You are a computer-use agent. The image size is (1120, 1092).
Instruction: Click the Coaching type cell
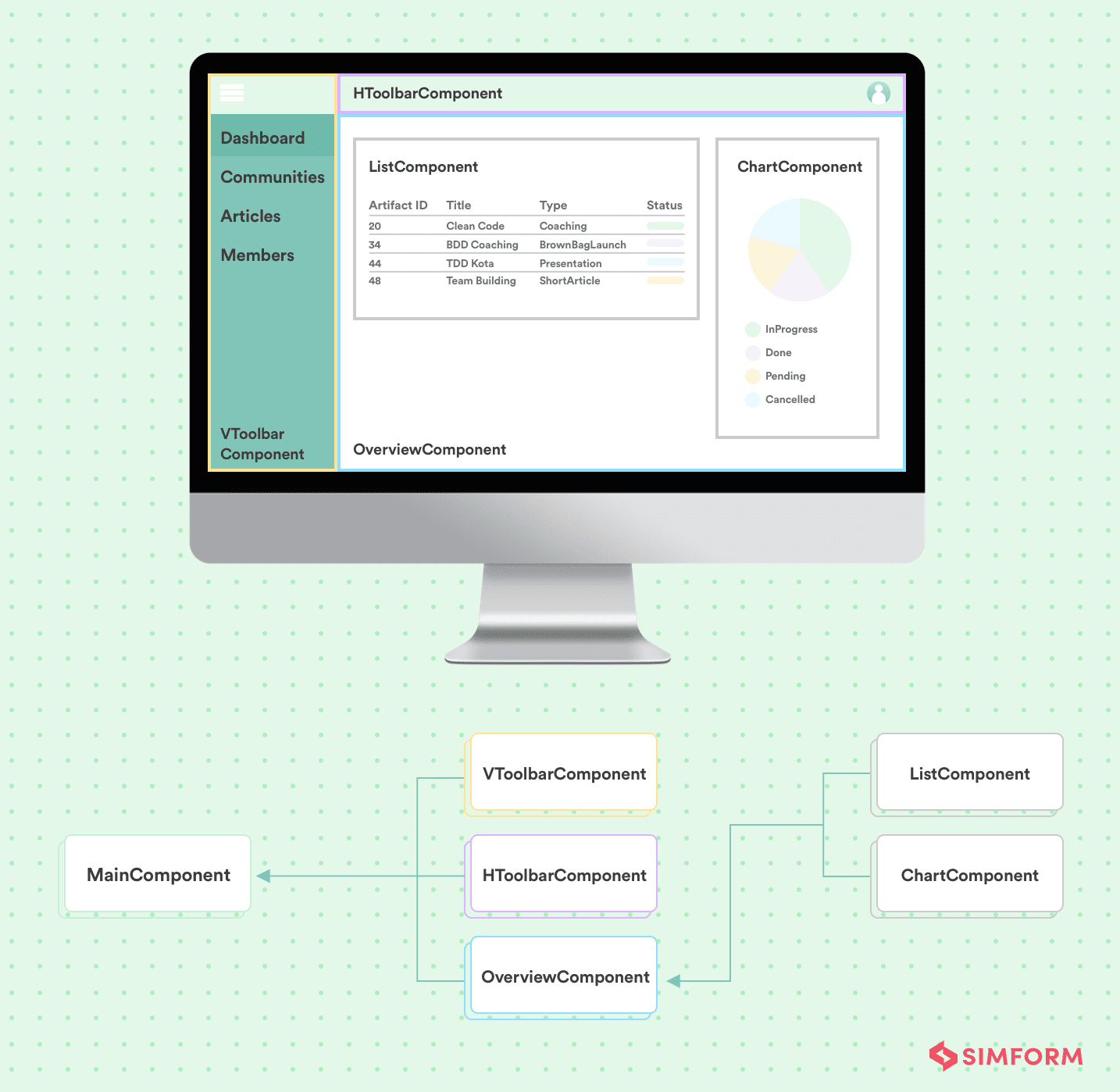click(x=563, y=226)
